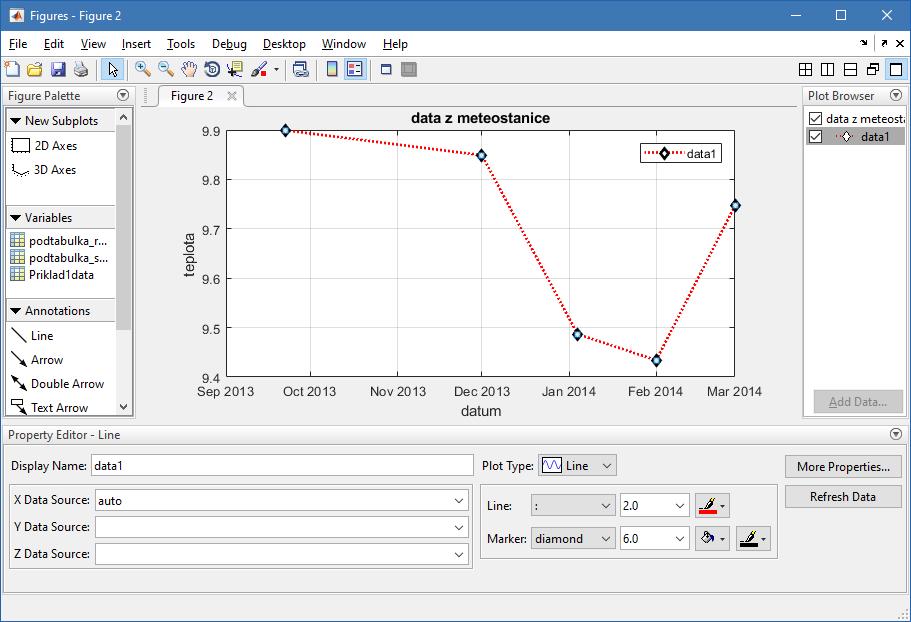The width and height of the screenshot is (911, 622).
Task: Select the Data Cursor tool
Action: 235,70
